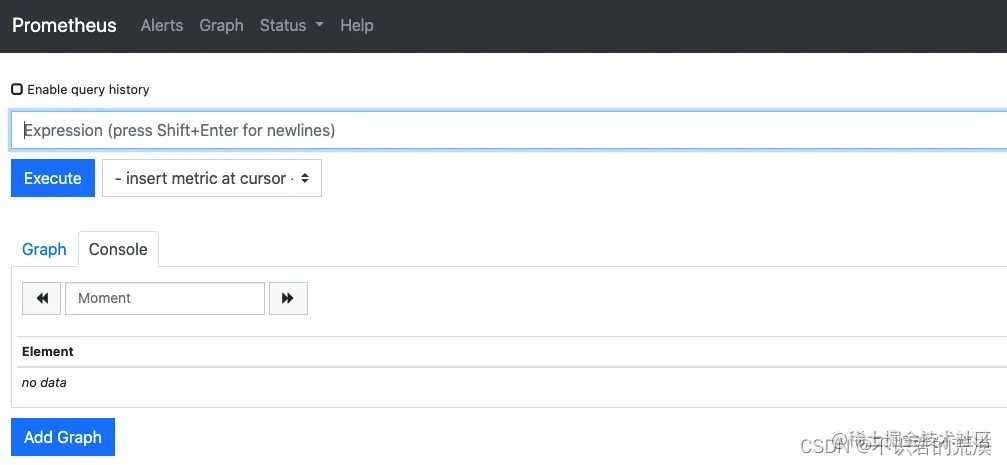
Task: Focus the Expression query input field
Action: (500, 130)
